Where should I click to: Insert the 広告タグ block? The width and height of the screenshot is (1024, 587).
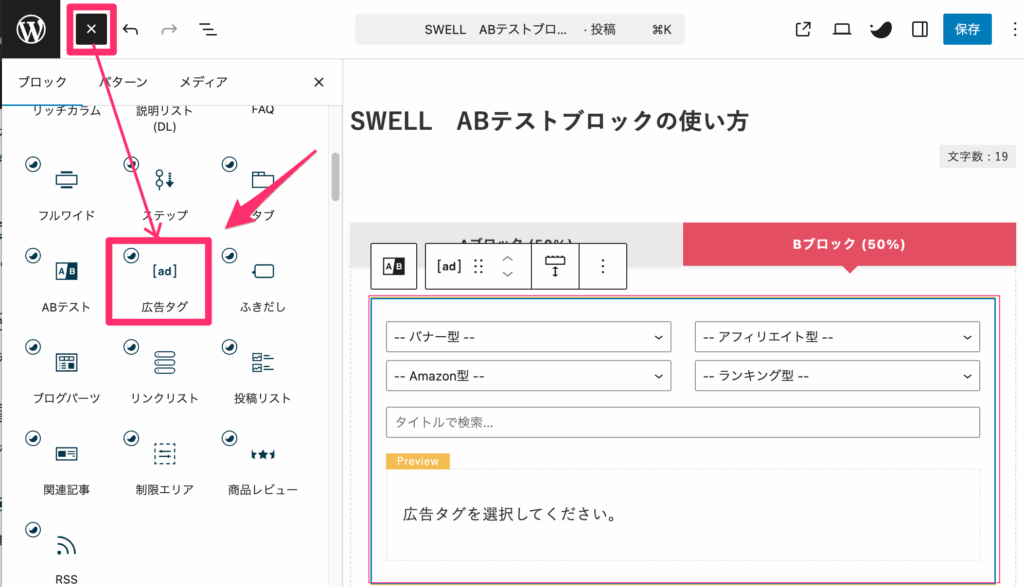158,268
